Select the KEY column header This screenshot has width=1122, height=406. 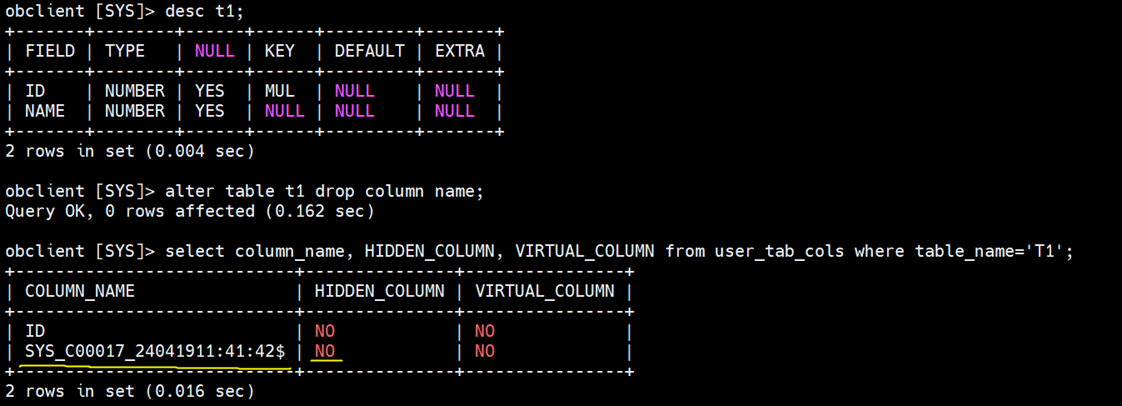click(x=279, y=51)
